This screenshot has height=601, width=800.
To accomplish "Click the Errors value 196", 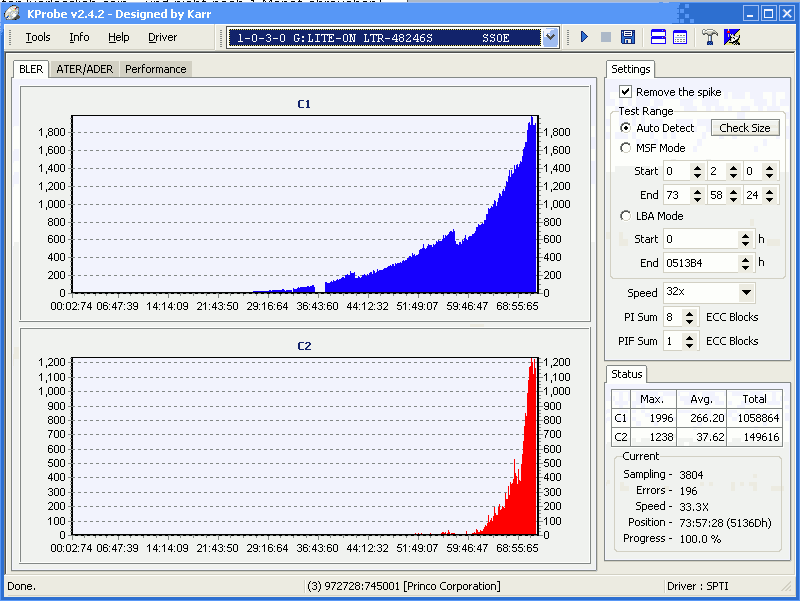I will [688, 491].
